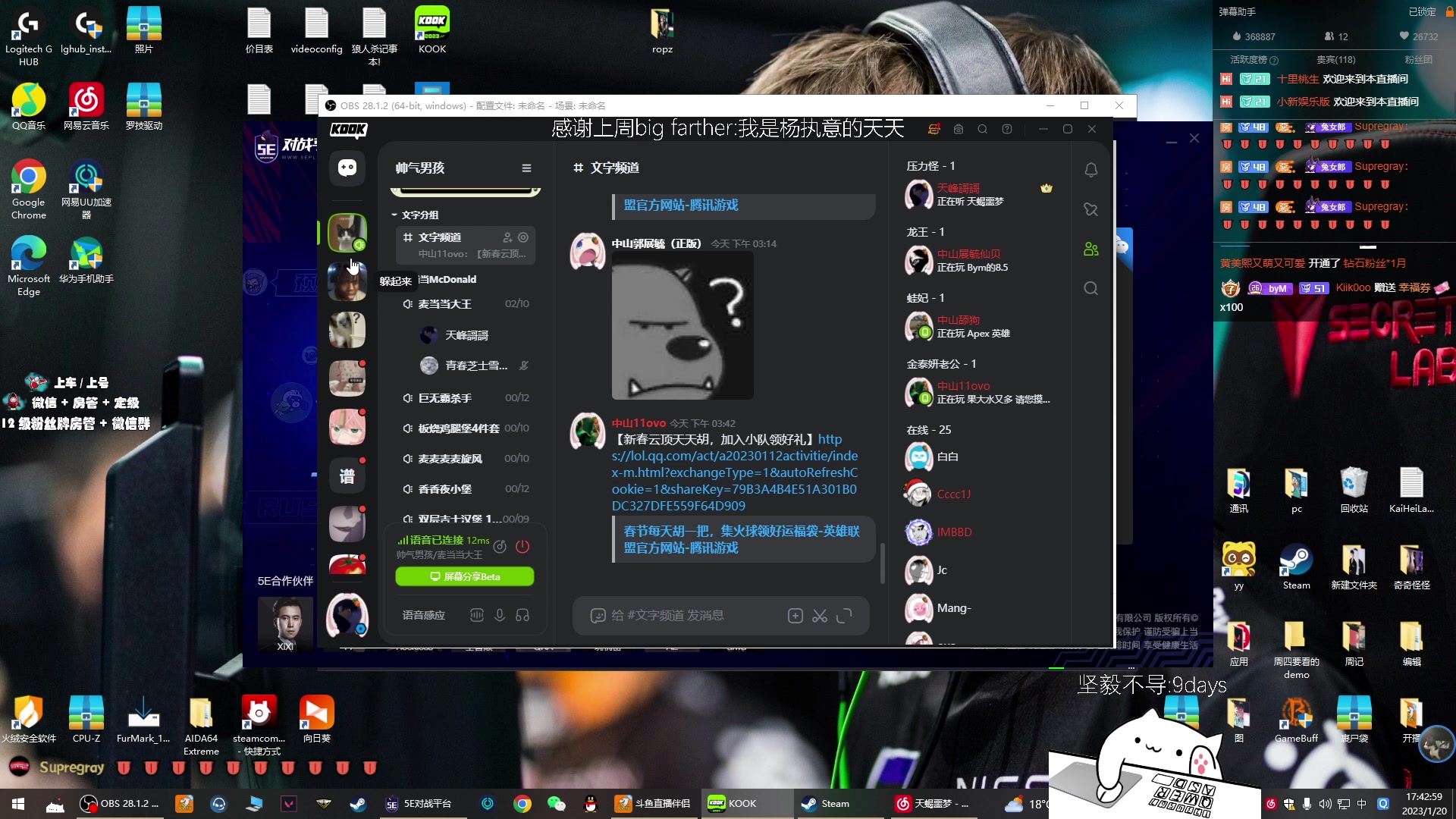Open the lol.qq.com activity link
The width and height of the screenshot is (1456, 819).
coord(735,472)
